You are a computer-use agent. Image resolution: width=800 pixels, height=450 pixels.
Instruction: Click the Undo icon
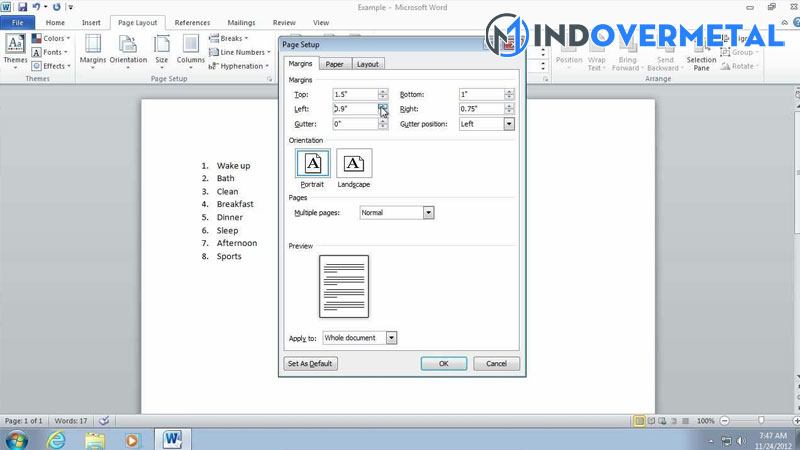[36, 7]
